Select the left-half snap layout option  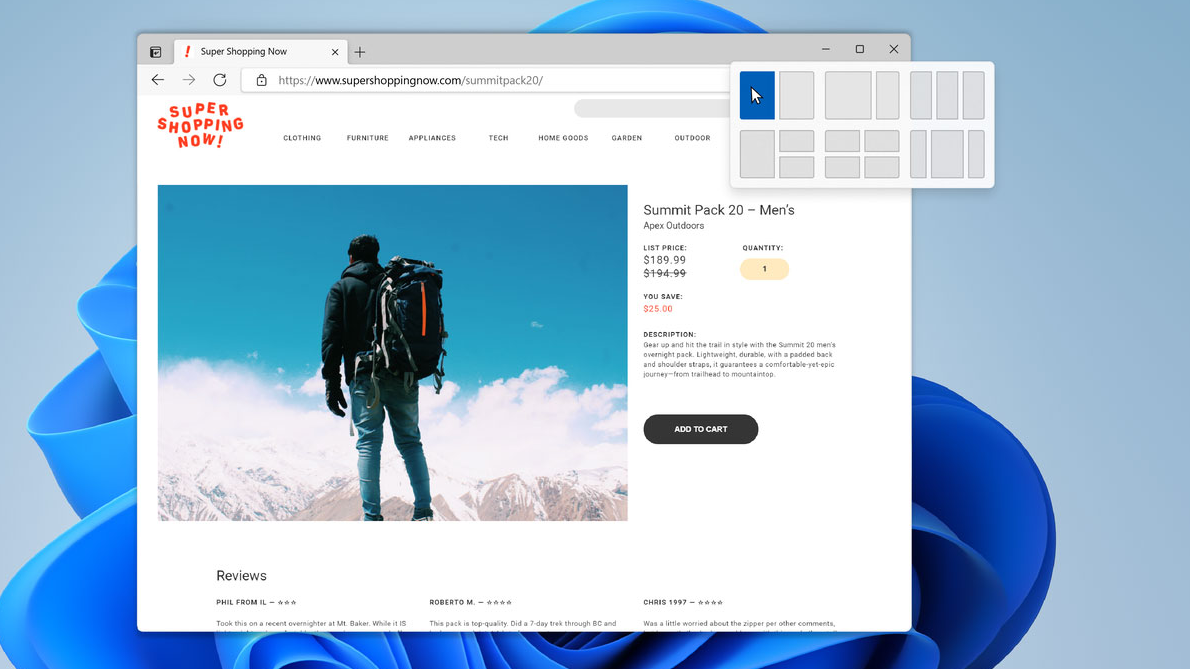point(757,95)
